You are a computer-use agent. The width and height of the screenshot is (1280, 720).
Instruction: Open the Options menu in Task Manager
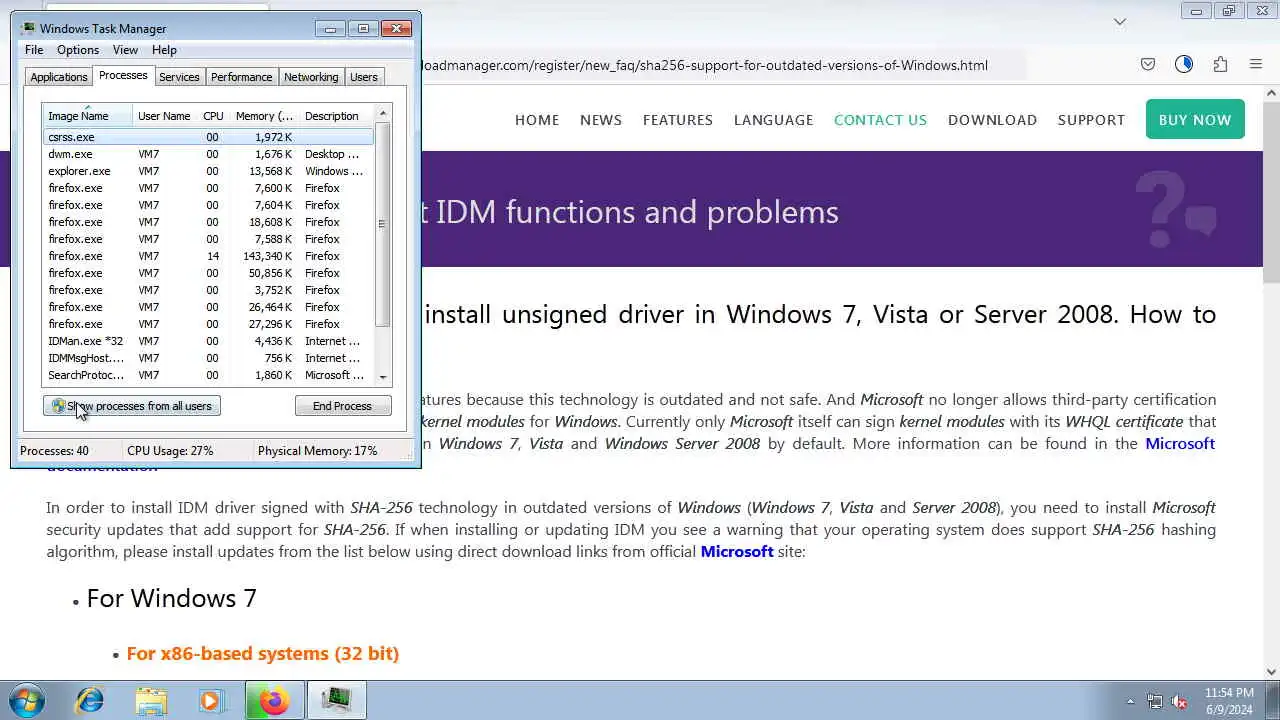point(78,50)
